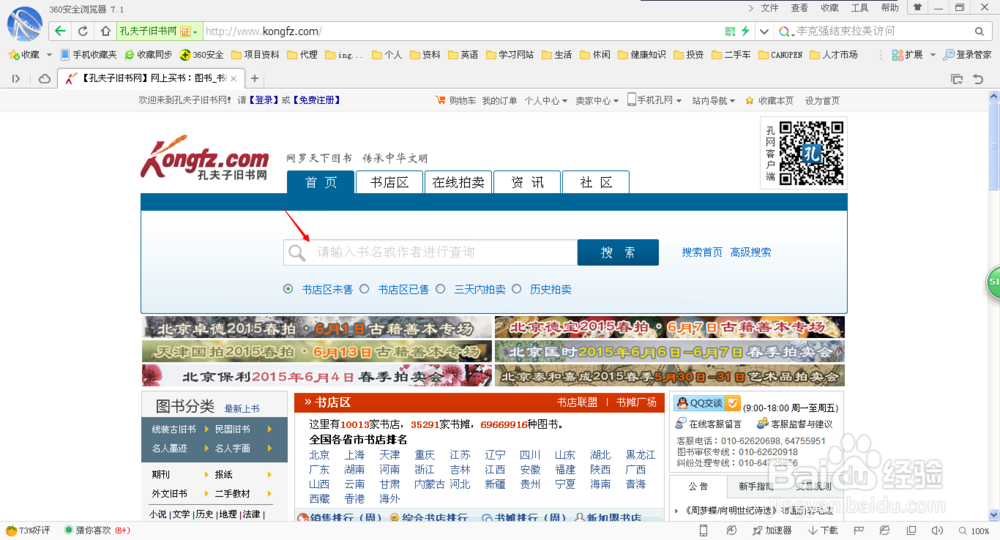Open the 下载 downloads status icon
1000x540 pixels.
pyautogui.click(x=812, y=530)
